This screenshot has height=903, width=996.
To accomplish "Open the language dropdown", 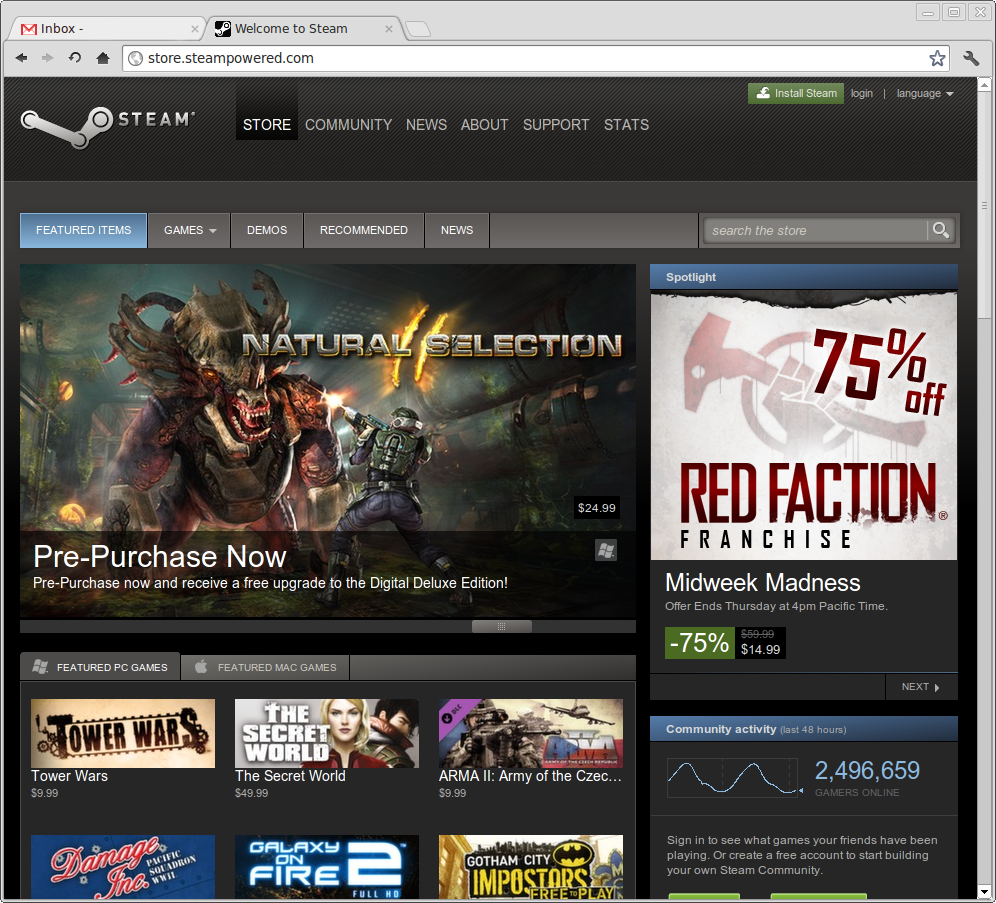I will point(925,93).
